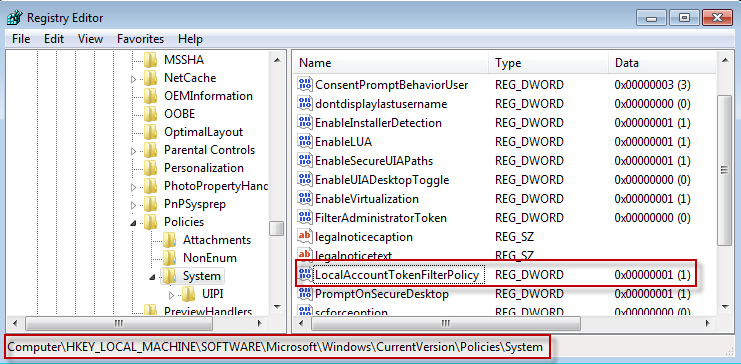
Task: Click the Registry Editor title bar icon
Action: pyautogui.click(x=14, y=18)
